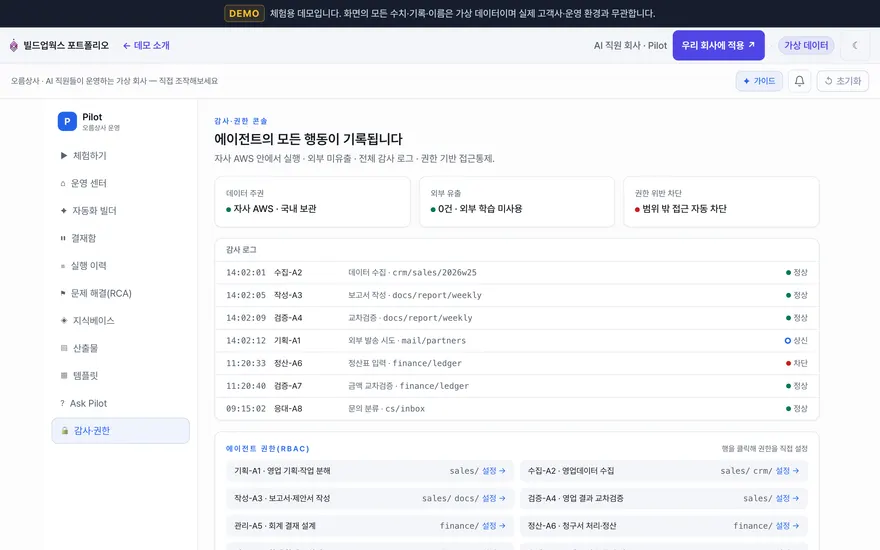
Task: Click the Pilot P avatar icon
Action: point(67,121)
